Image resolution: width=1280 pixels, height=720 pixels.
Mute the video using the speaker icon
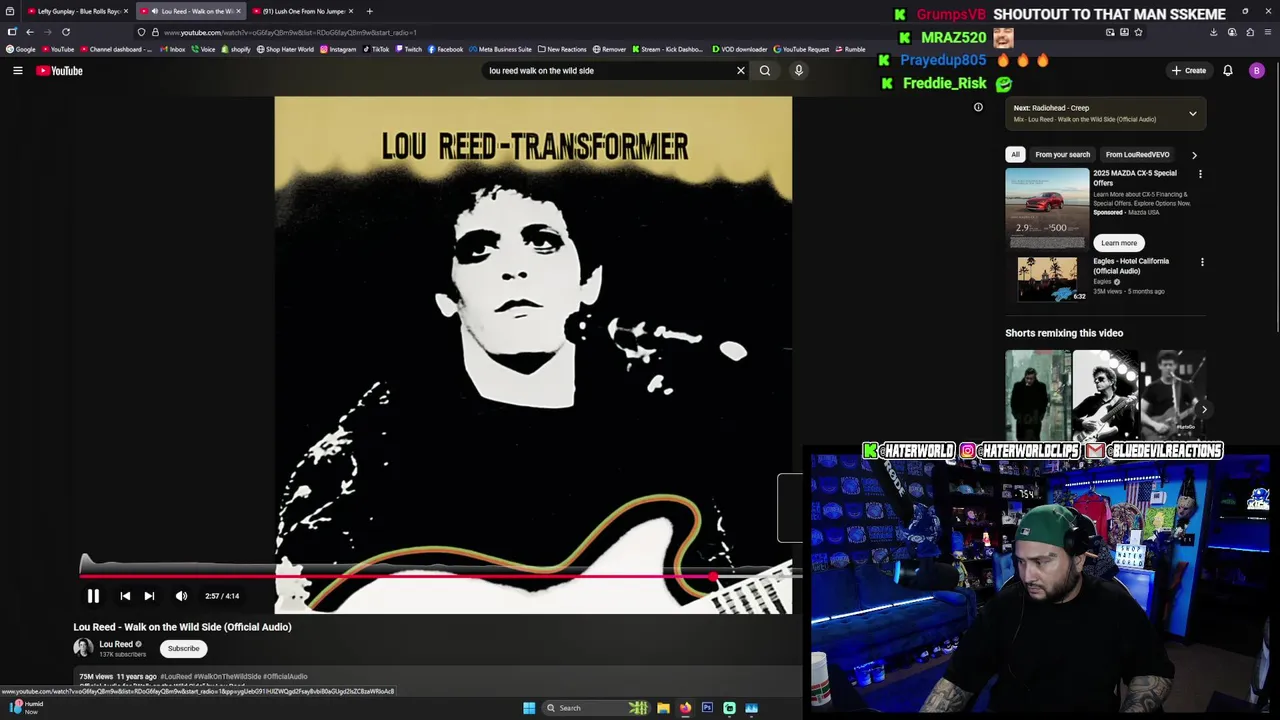[x=181, y=596]
